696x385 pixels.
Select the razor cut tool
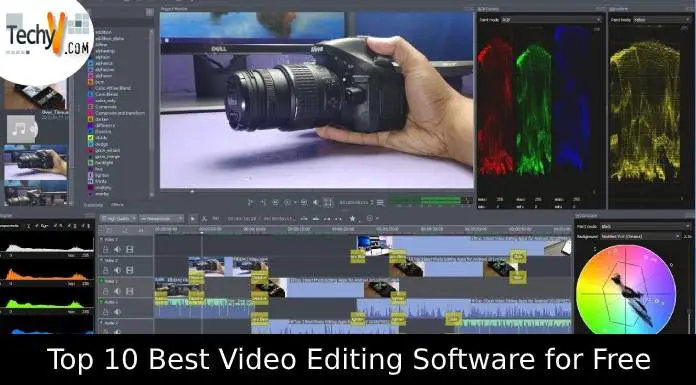tap(204, 218)
